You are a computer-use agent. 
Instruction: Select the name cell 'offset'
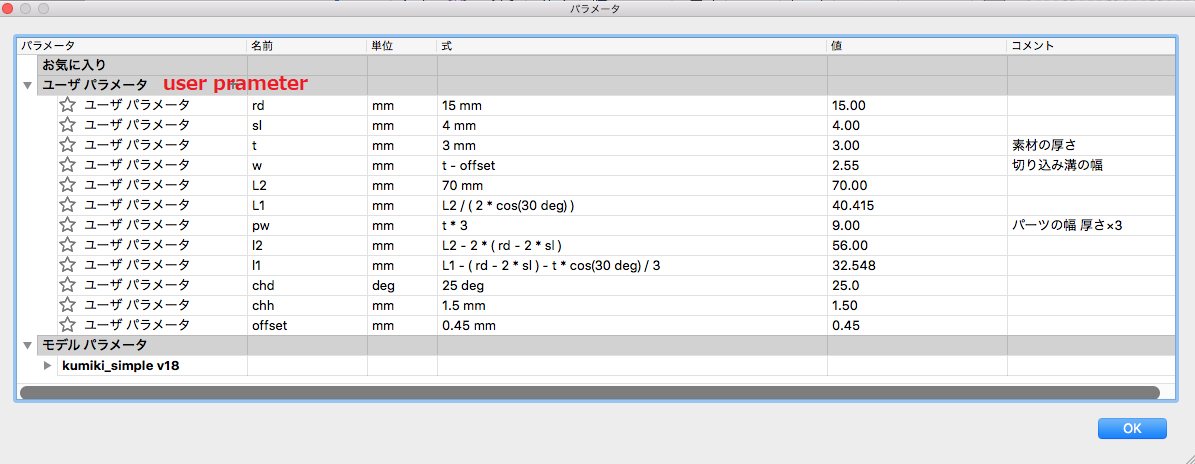[307, 325]
